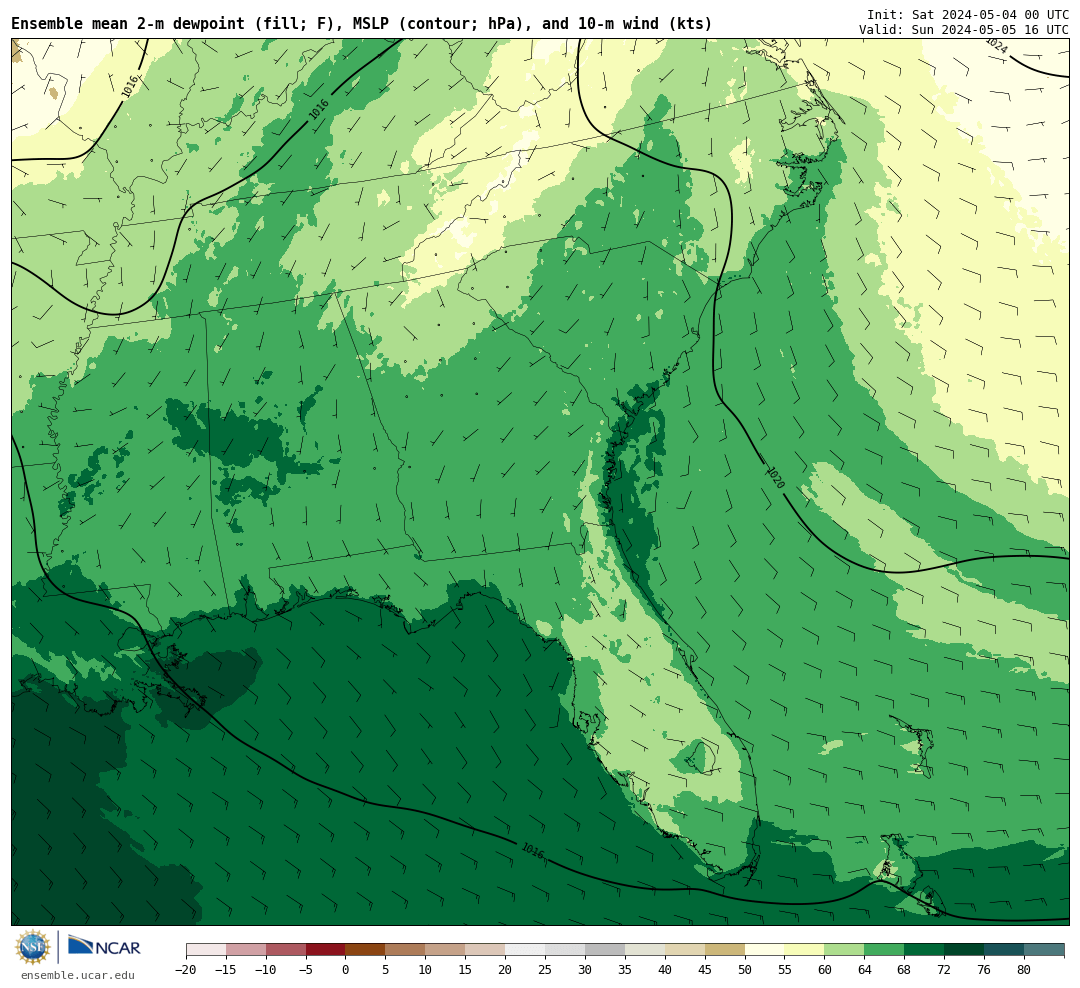Screen dimensions: 1080x988
Task: Click the '72' legend tick label
Action: [944, 969]
